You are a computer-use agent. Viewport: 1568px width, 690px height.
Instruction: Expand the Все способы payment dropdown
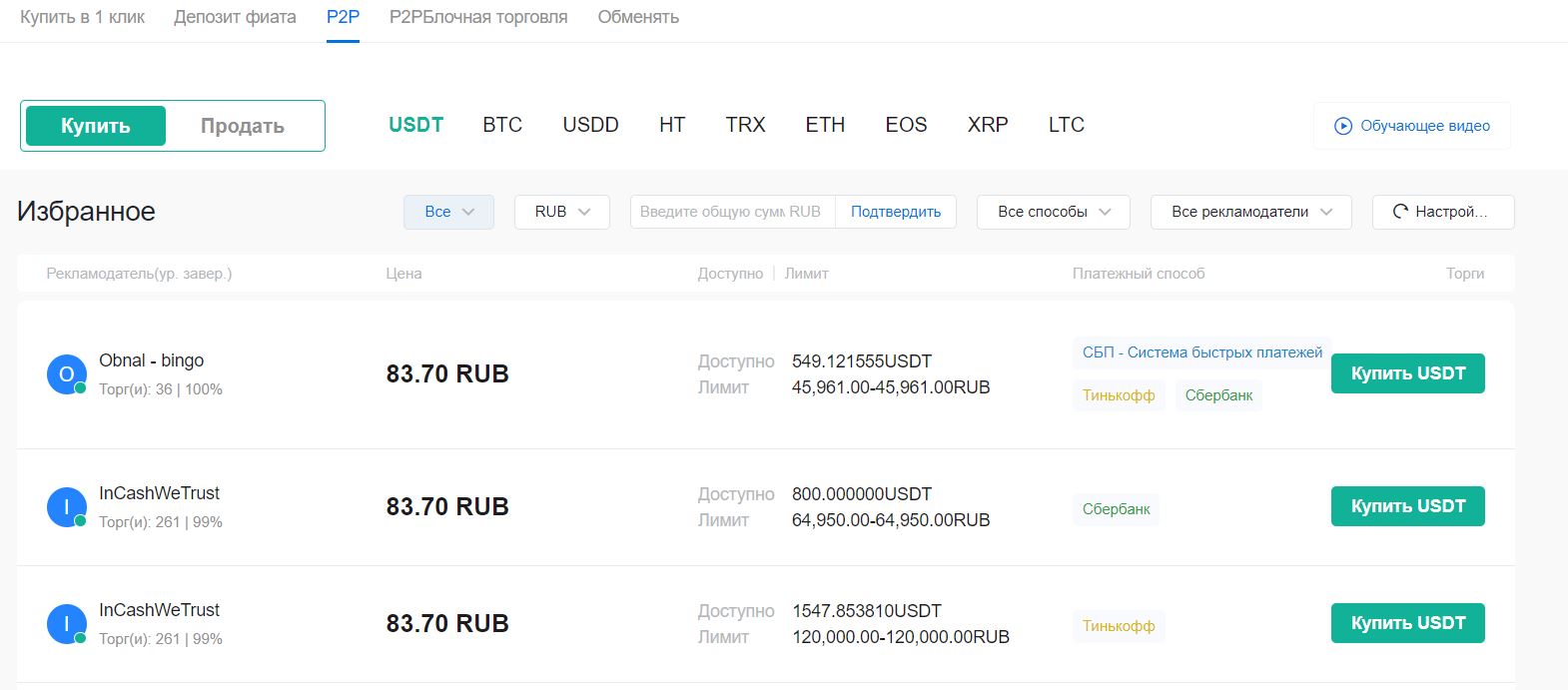[1054, 212]
